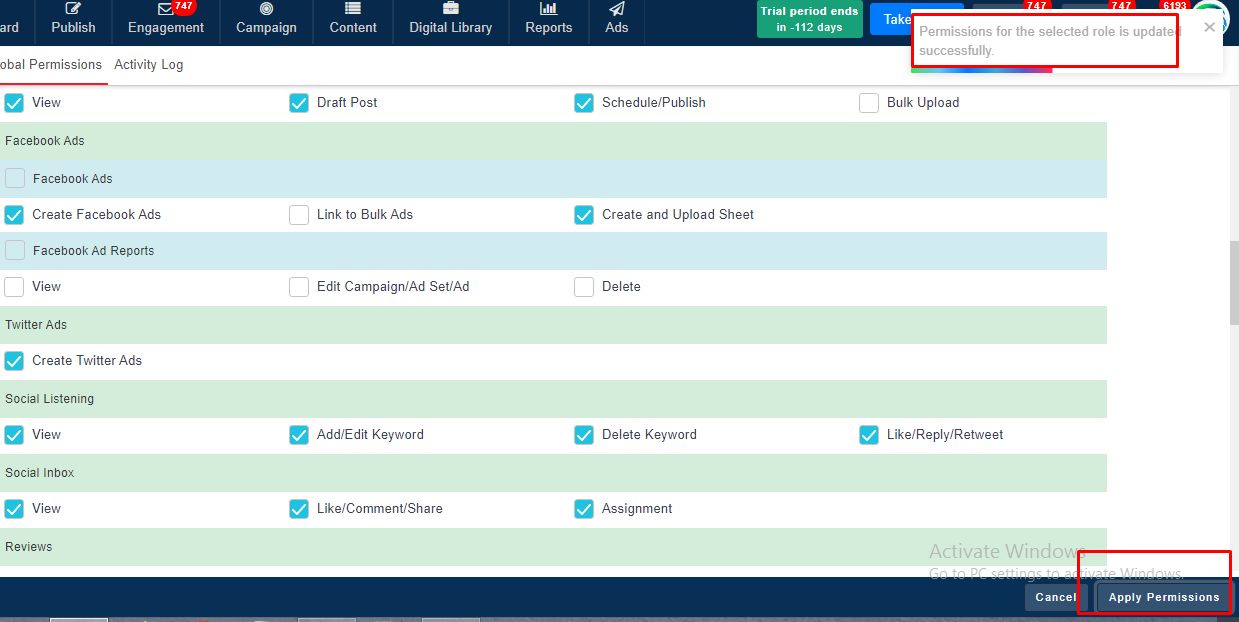
Task: Dismiss the permissions updated notification
Action: click(x=1210, y=27)
